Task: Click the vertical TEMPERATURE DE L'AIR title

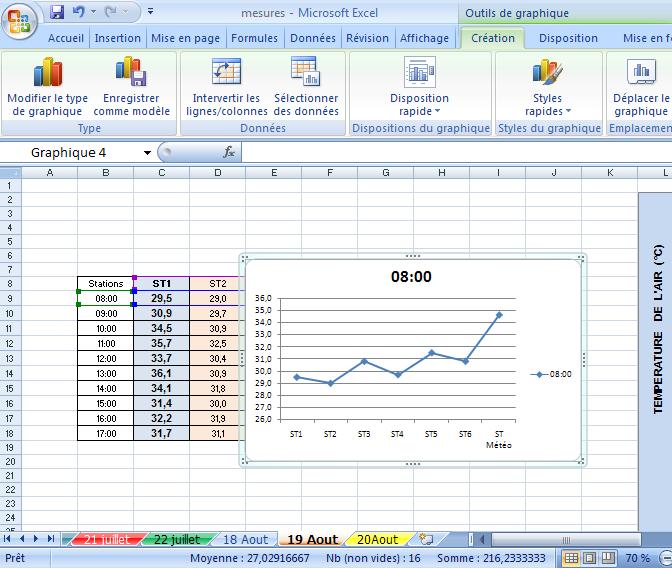Action: point(658,329)
